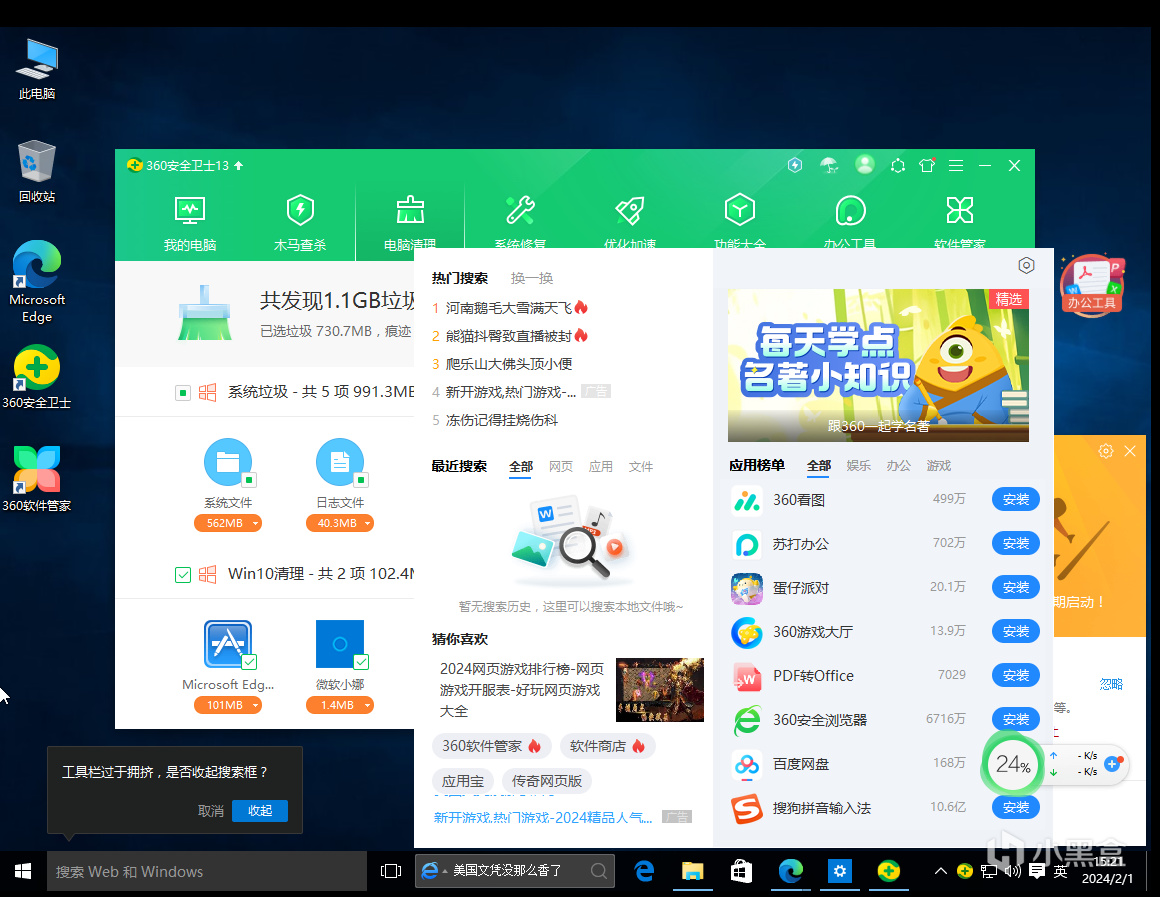Click the shield icon in 360 title bar
The height and width of the screenshot is (897, 1160).
795,165
